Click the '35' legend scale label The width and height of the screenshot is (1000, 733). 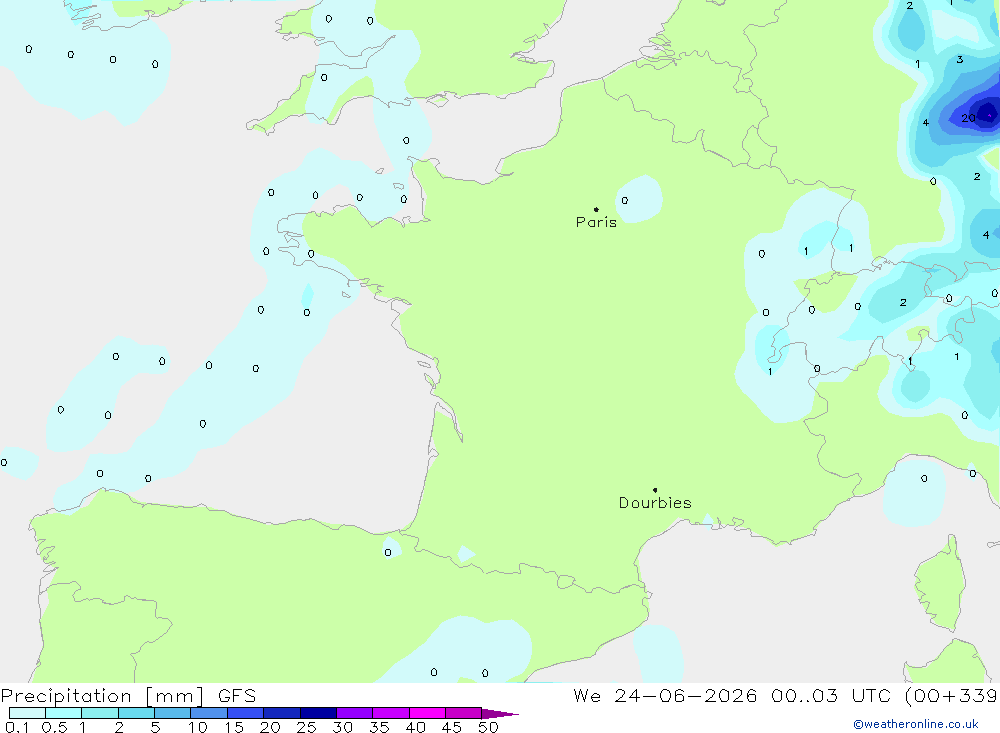click(x=379, y=727)
